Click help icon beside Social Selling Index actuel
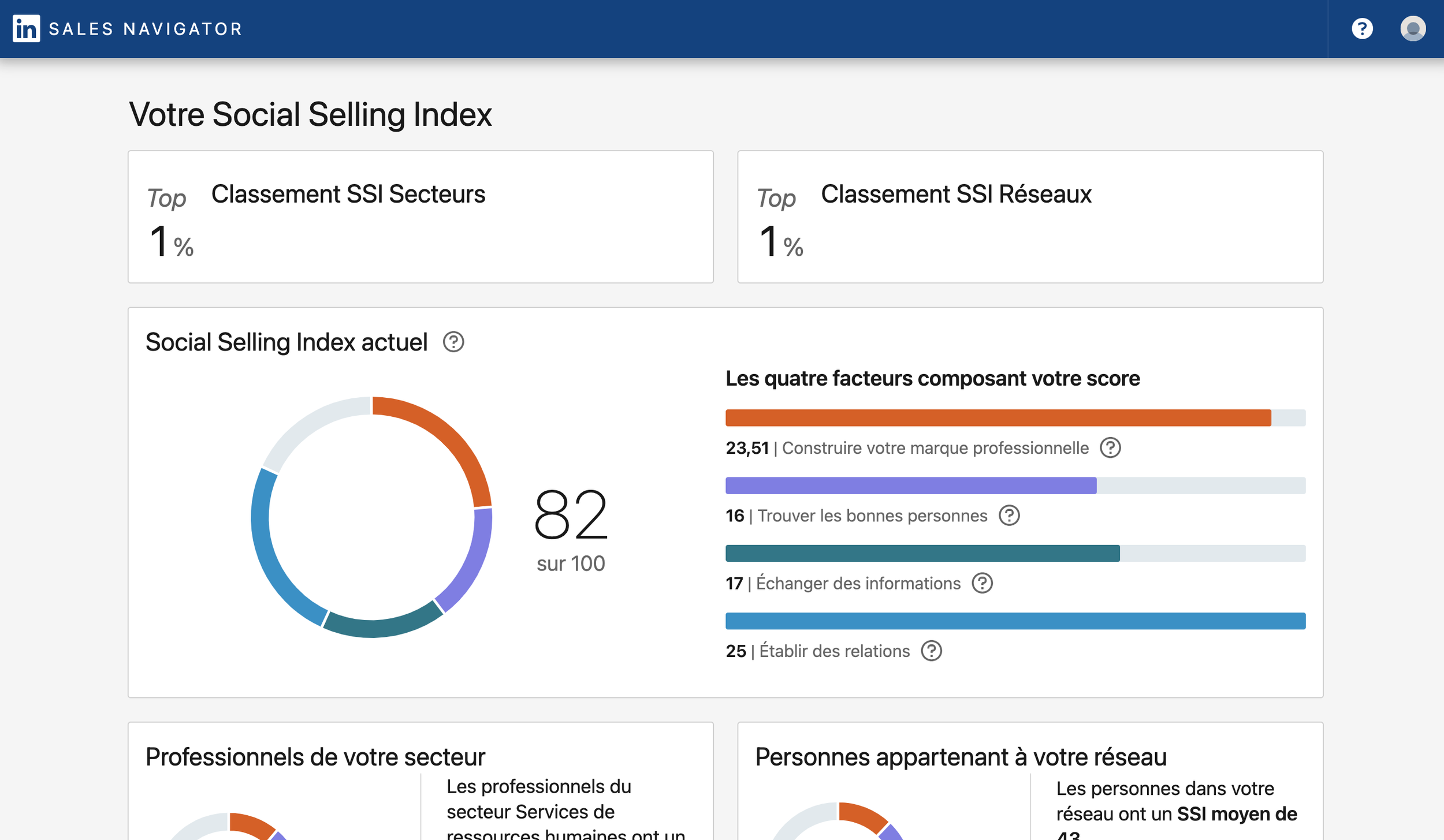1444x840 pixels. pyautogui.click(x=453, y=342)
